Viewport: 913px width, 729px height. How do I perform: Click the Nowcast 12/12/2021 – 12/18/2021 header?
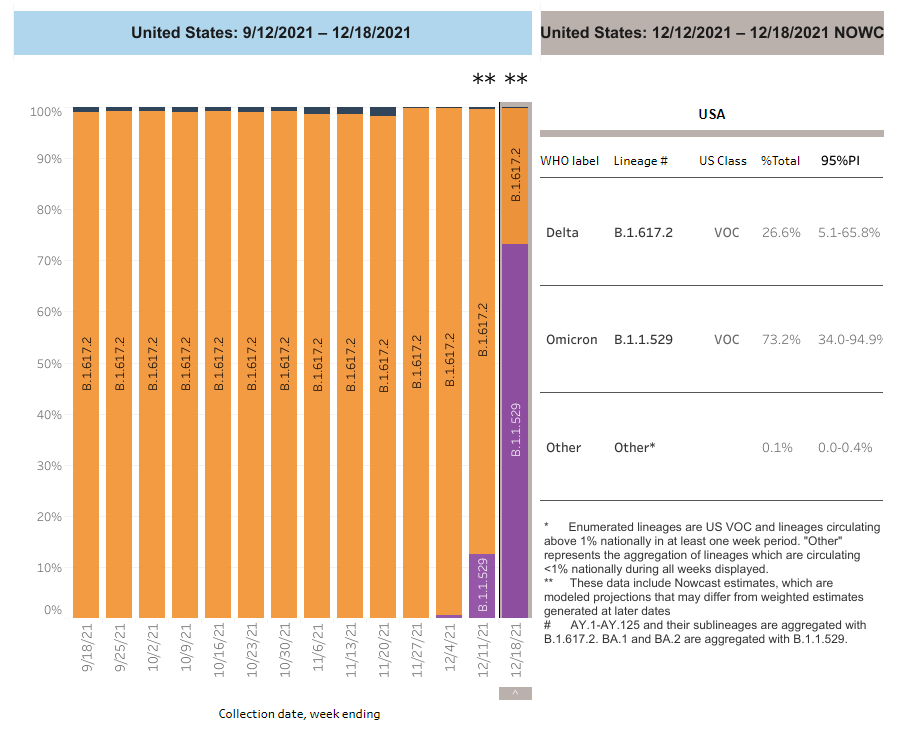coord(712,33)
